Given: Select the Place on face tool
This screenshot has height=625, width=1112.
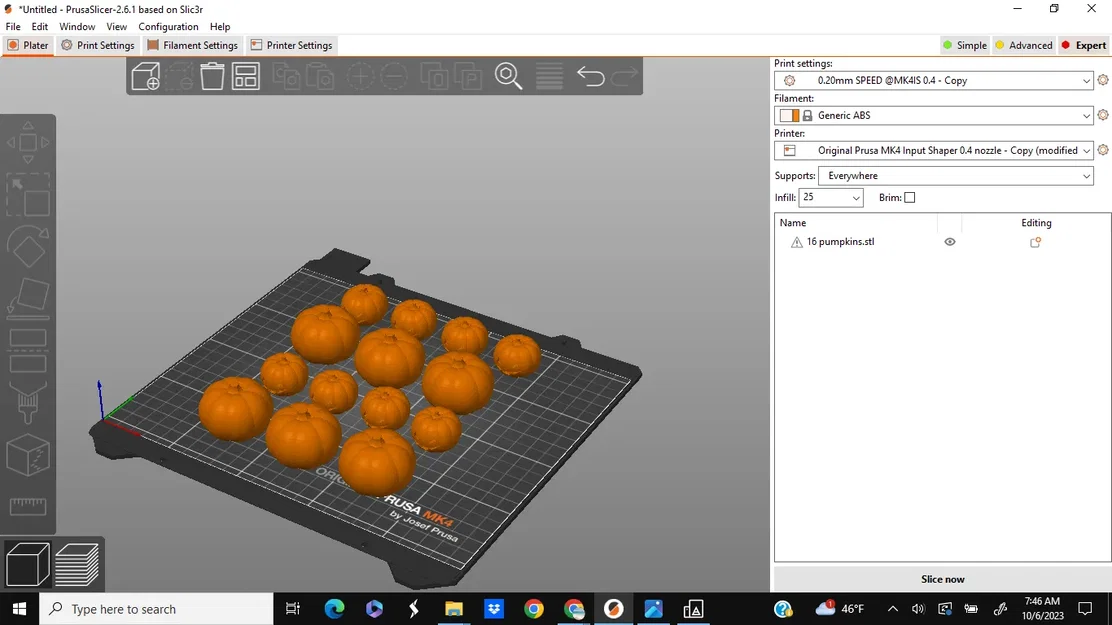Looking at the screenshot, I should point(28,298).
